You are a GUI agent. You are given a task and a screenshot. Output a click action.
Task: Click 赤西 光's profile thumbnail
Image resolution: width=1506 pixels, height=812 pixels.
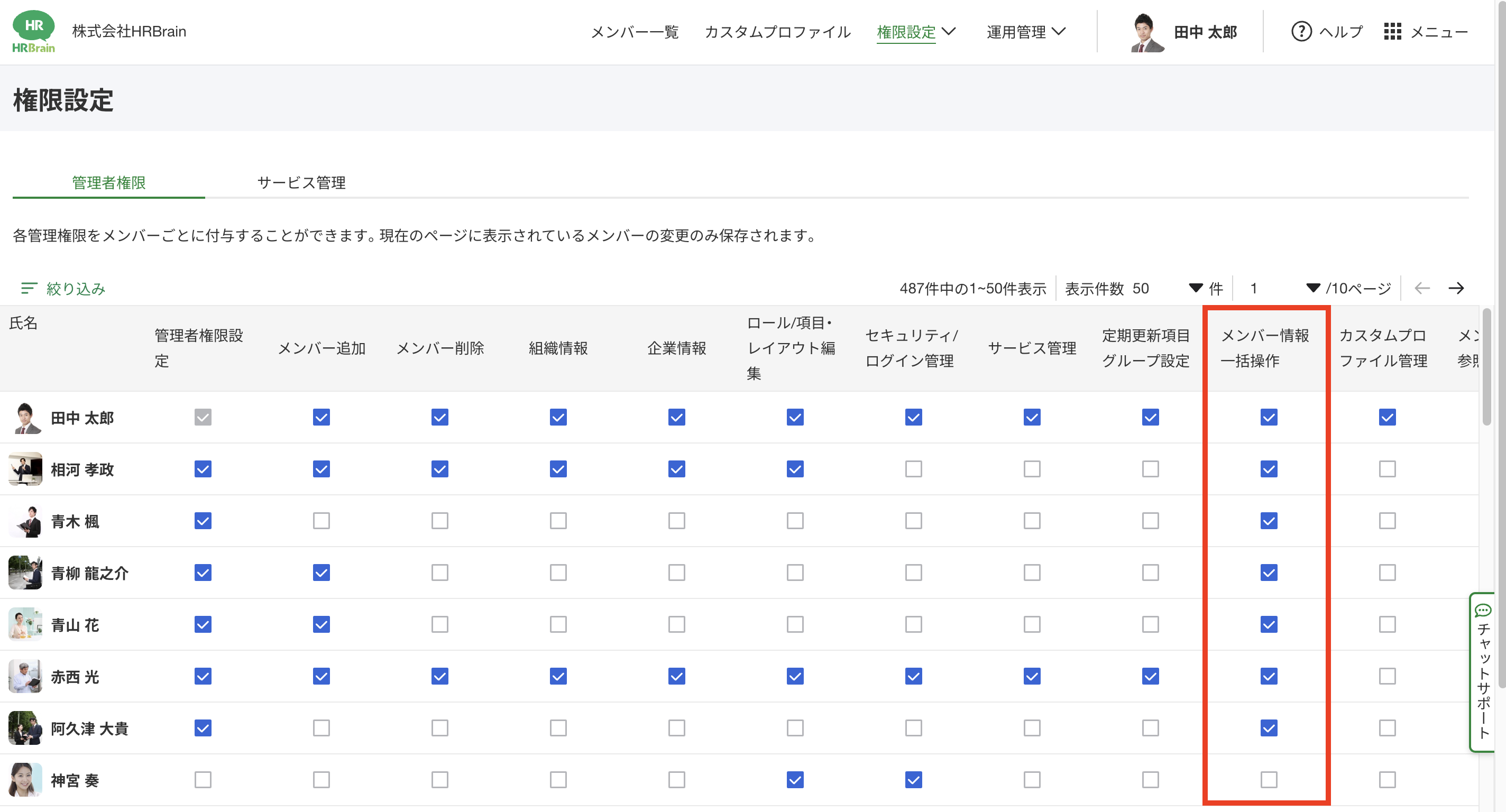tap(25, 676)
